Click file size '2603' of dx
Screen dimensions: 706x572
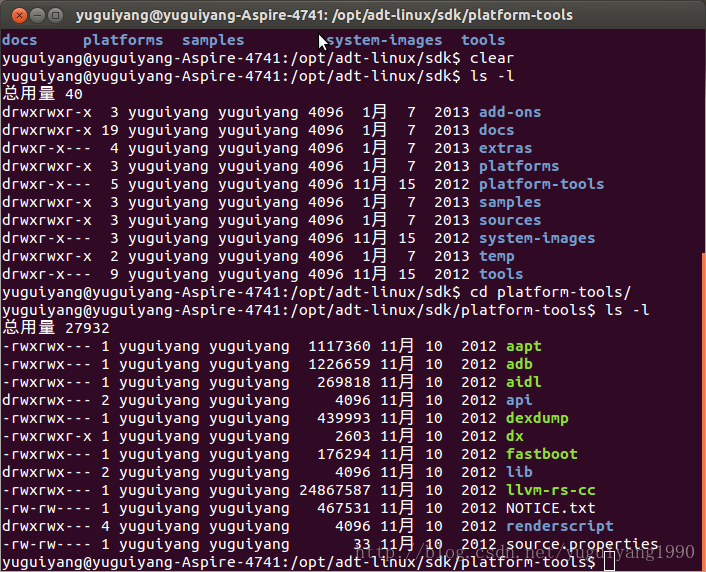click(x=353, y=436)
